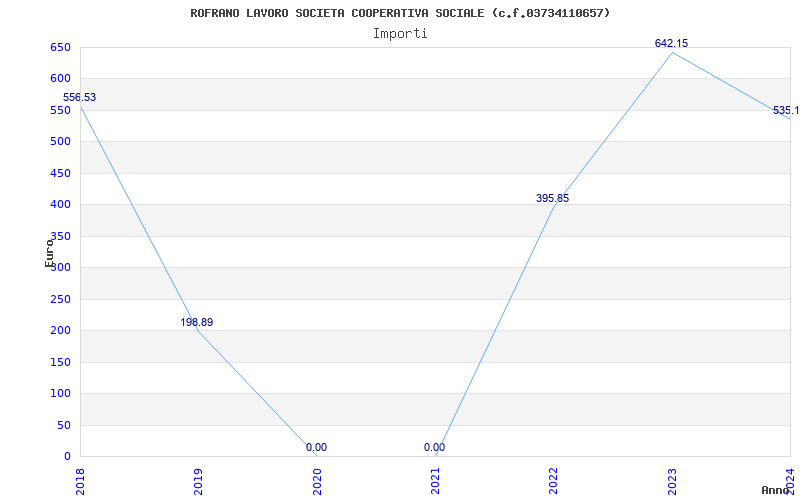800x500 pixels.
Task: Click the 300 y-axis tick label
Action: pyautogui.click(x=60, y=268)
